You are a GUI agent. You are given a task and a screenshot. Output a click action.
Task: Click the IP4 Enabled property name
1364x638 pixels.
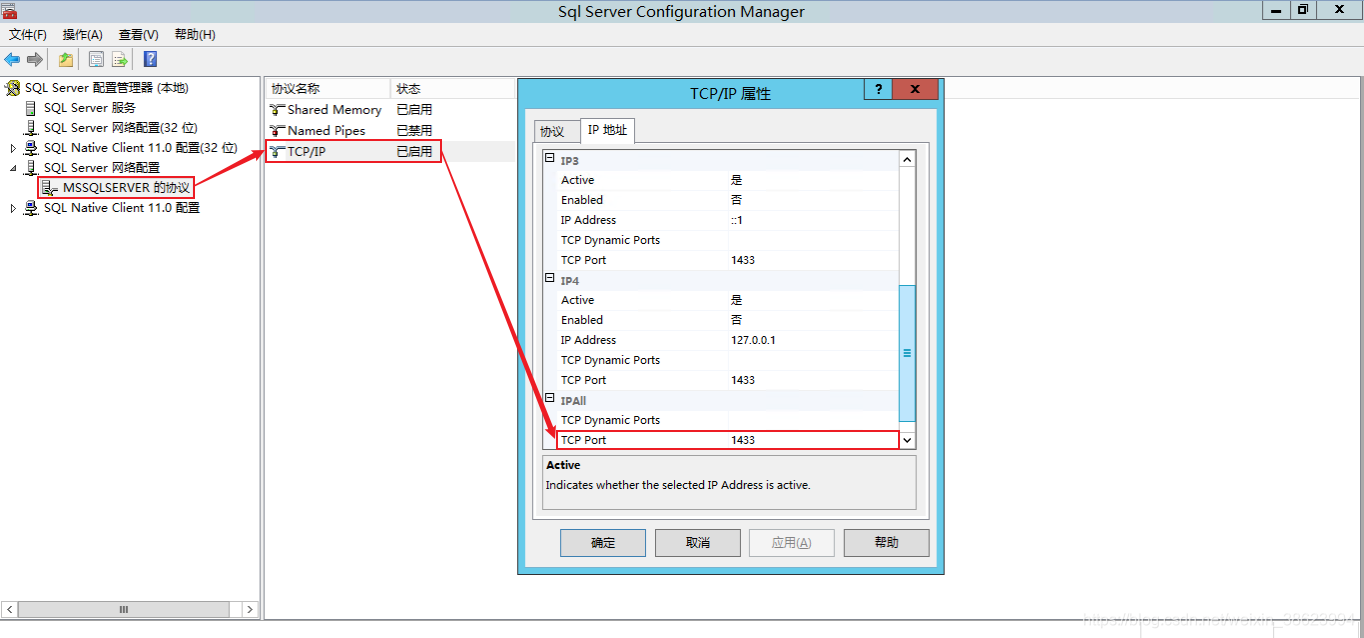click(x=582, y=320)
